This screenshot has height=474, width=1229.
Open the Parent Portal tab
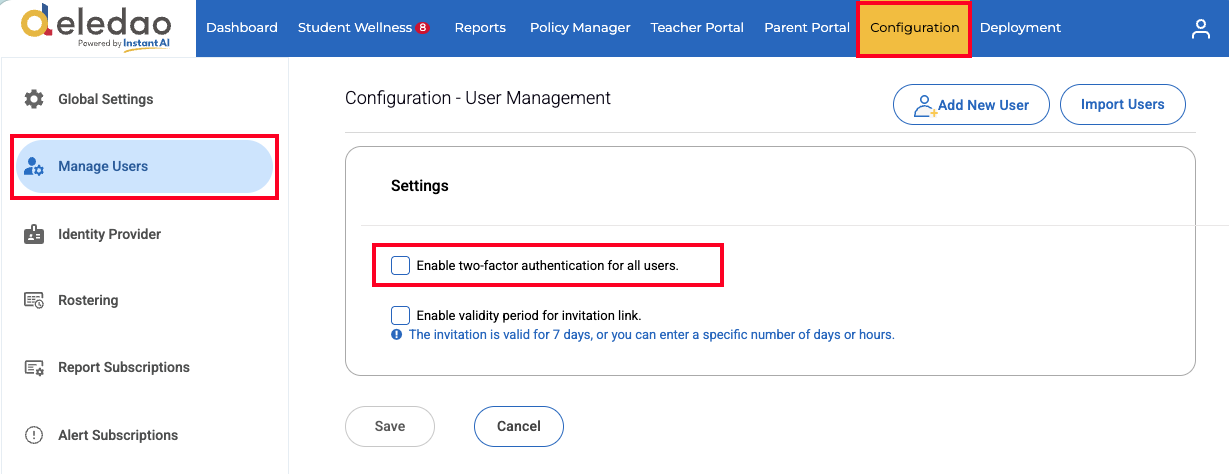tap(807, 28)
